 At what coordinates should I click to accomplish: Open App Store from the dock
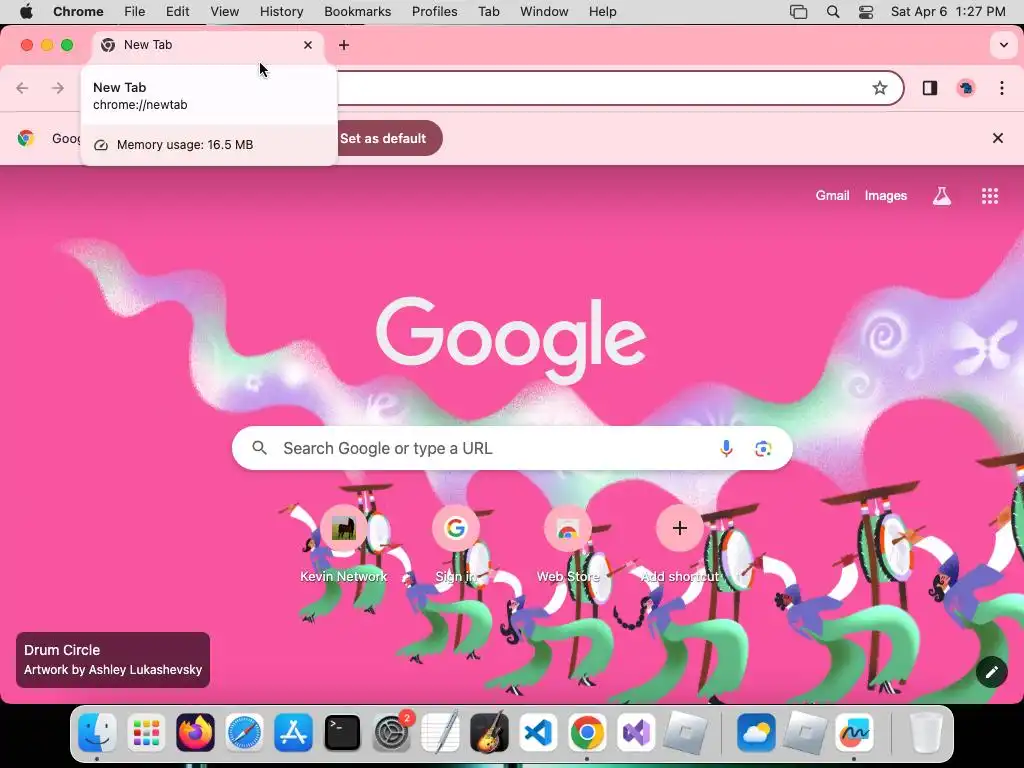(293, 732)
